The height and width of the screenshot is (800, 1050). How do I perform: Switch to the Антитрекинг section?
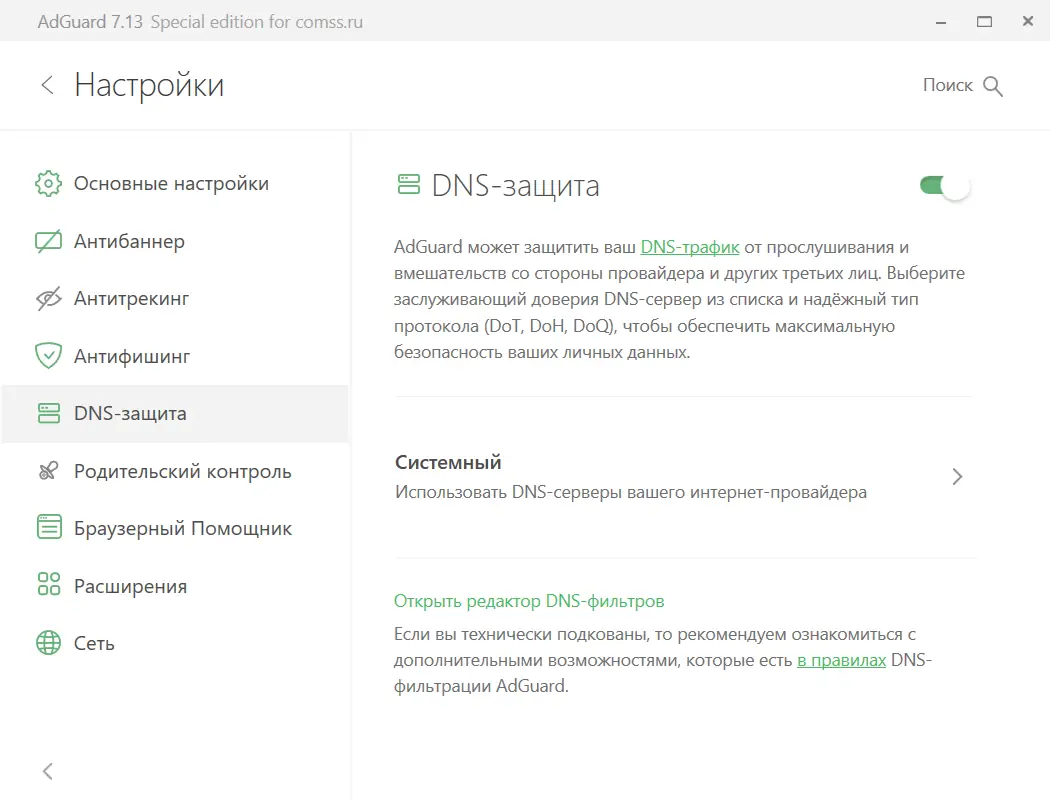[x=175, y=299]
